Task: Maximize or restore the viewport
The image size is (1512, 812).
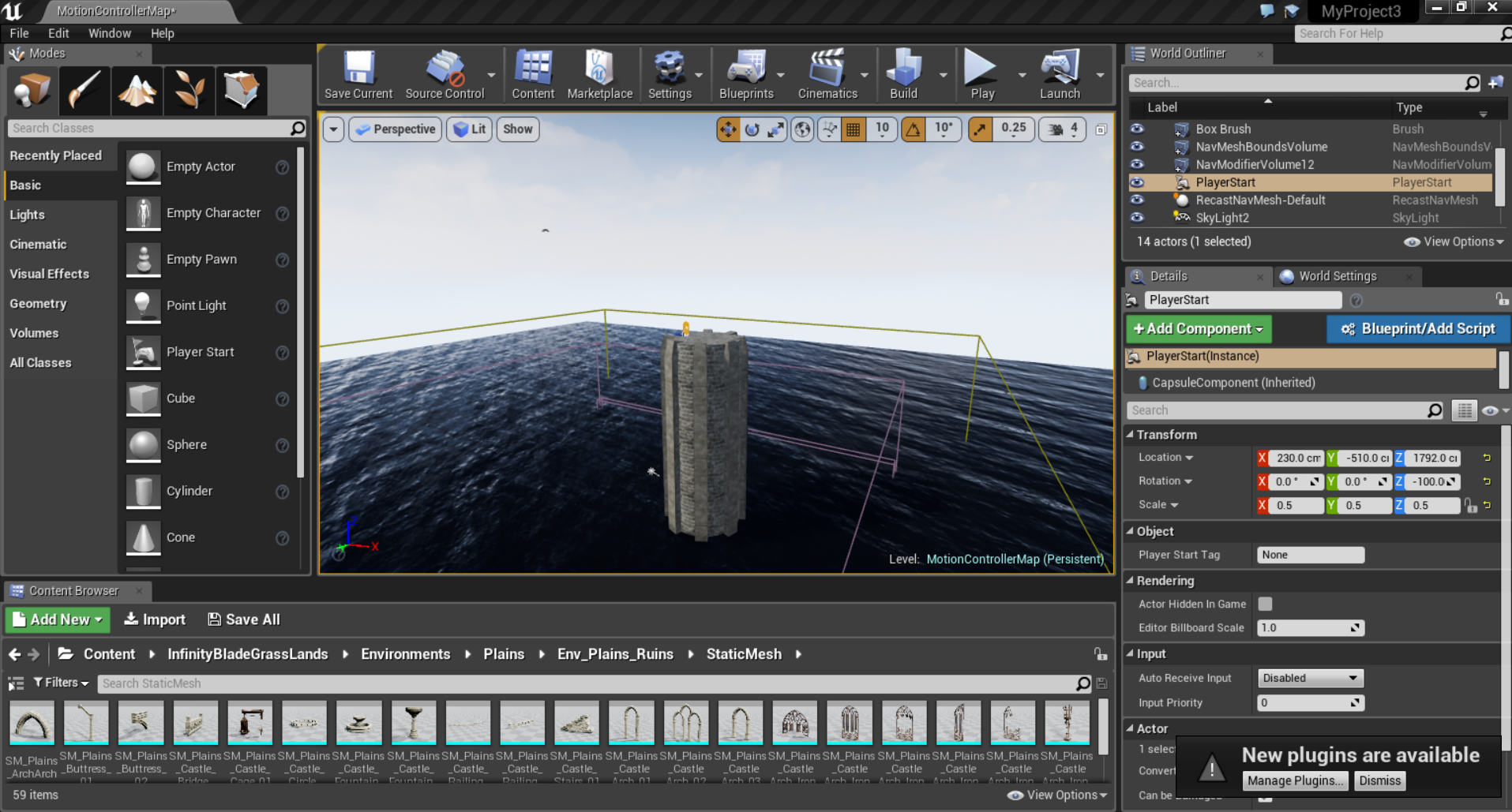Action: click(x=1101, y=129)
